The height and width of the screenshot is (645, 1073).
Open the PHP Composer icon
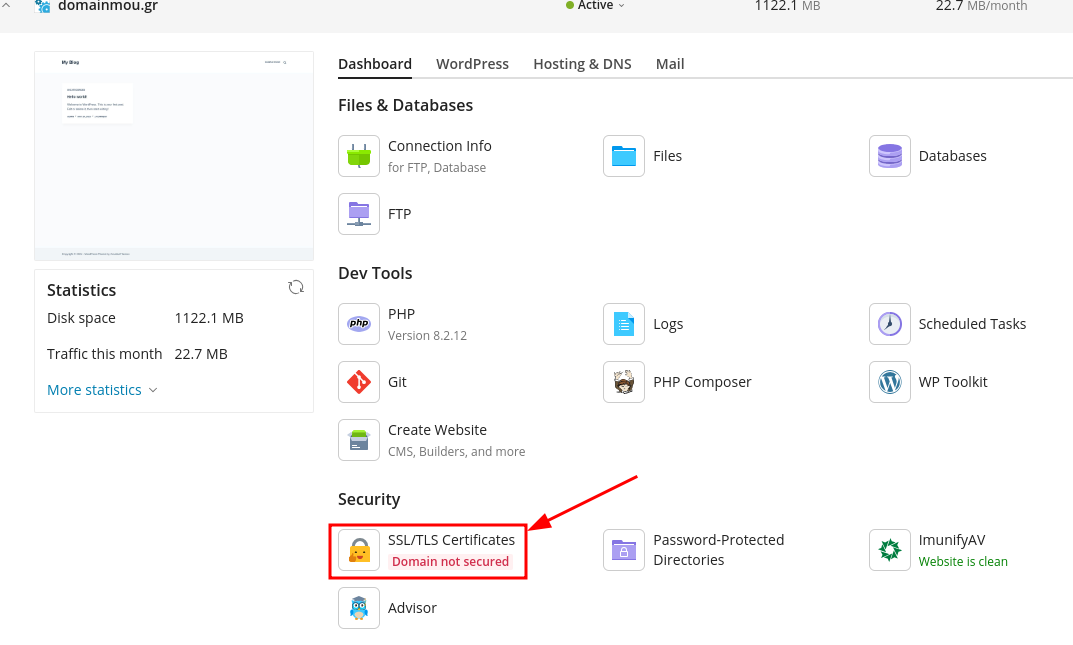coord(623,382)
